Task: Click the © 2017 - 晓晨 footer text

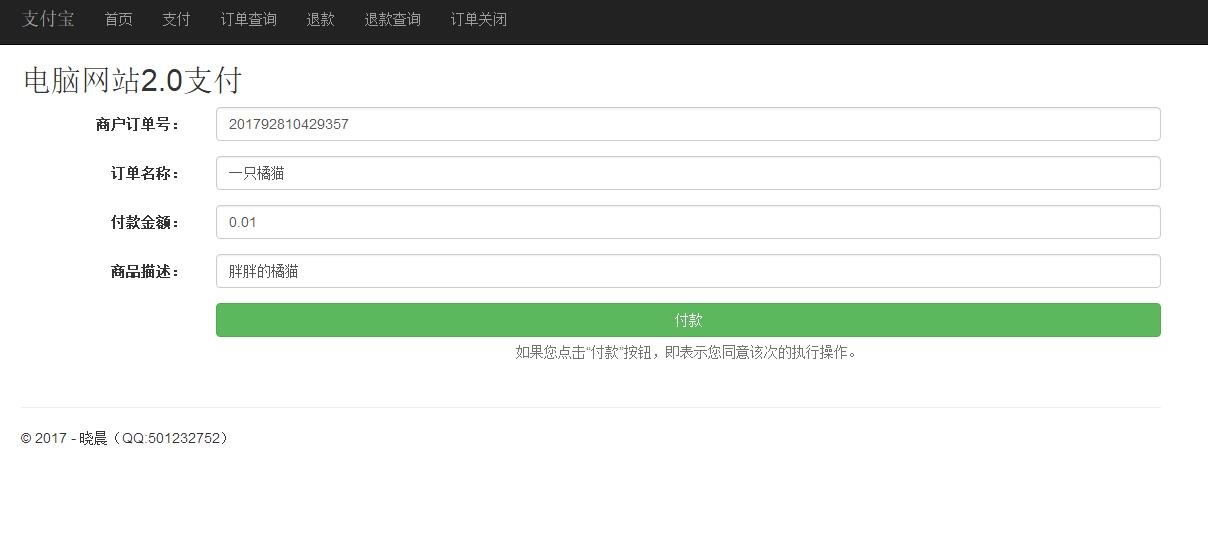Action: click(x=126, y=438)
